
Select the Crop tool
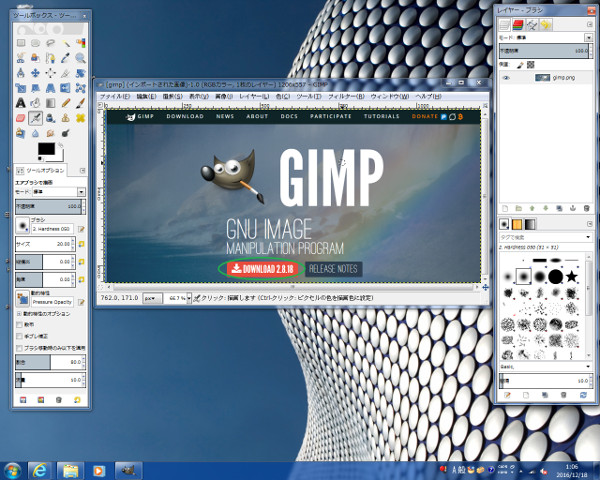pyautogui.click(x=65, y=73)
